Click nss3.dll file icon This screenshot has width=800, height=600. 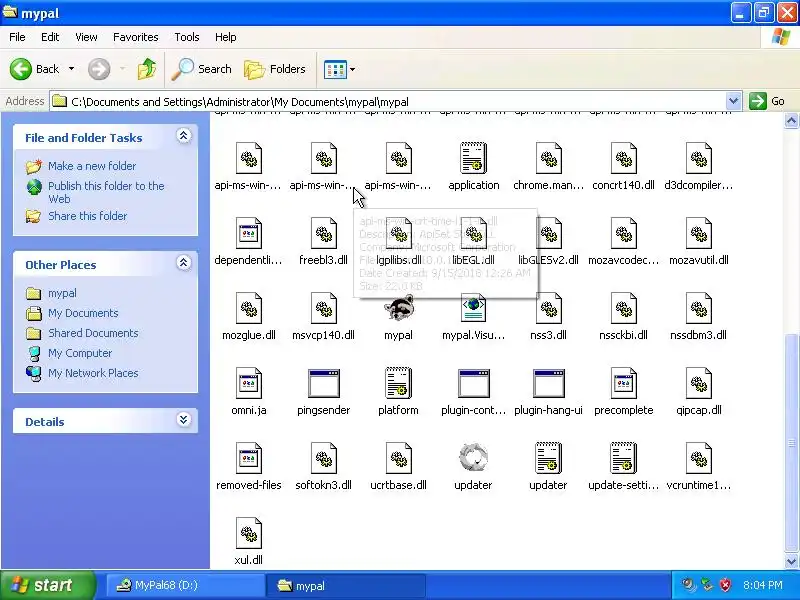tap(548, 308)
